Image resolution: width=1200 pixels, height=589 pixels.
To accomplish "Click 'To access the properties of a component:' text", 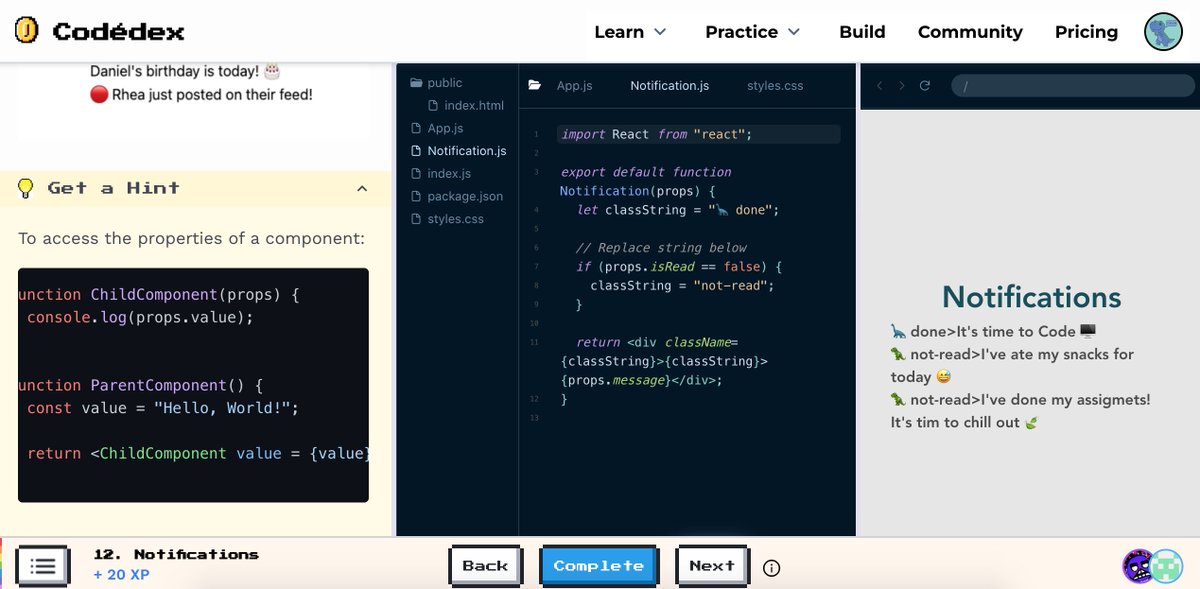I will tap(192, 239).
